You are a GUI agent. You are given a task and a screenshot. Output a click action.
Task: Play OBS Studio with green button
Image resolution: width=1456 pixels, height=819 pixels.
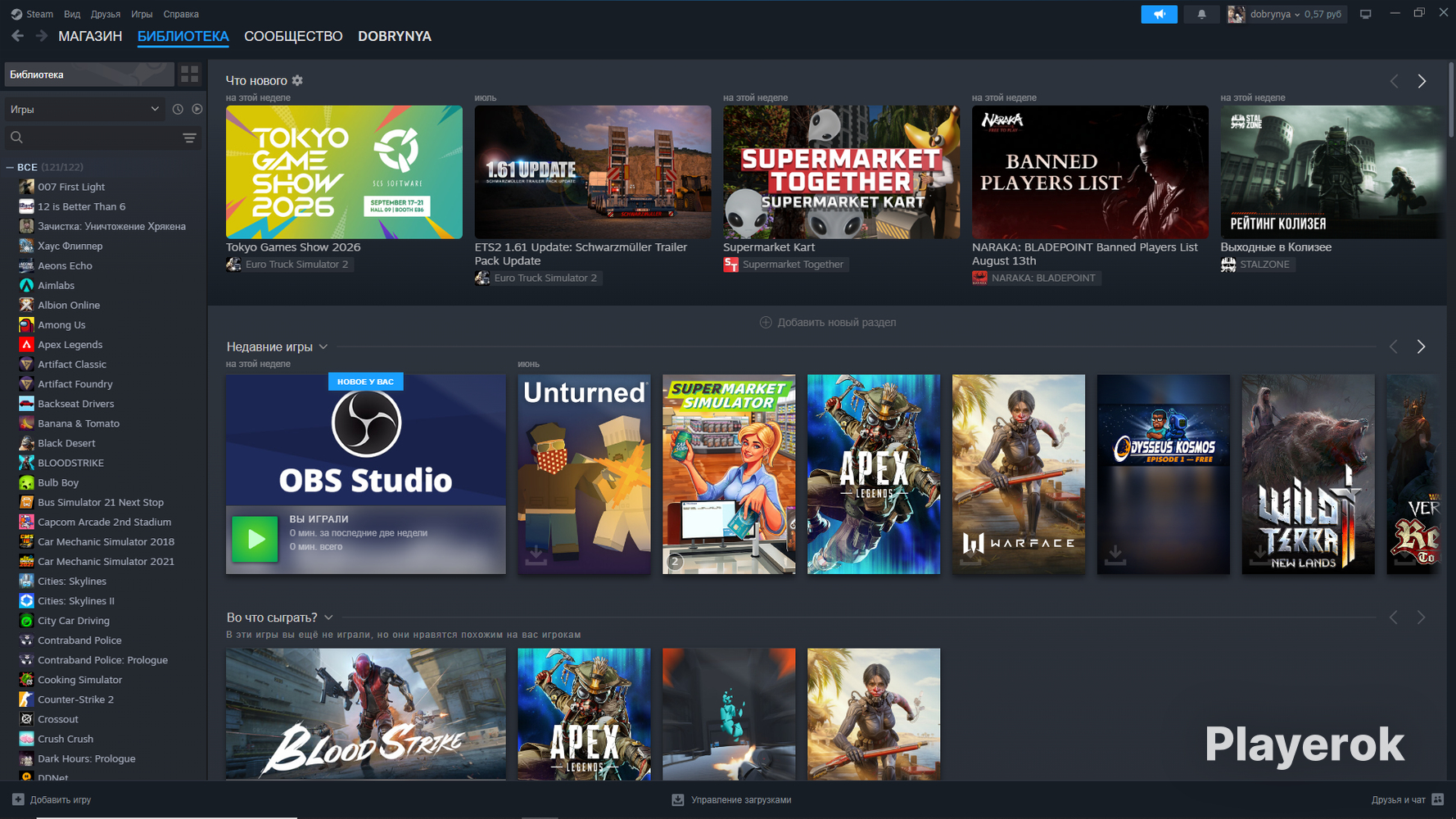coord(255,538)
